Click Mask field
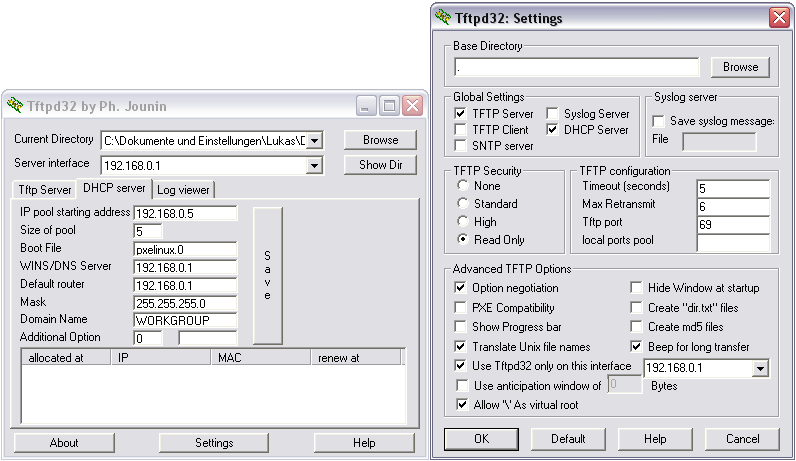 click(x=185, y=303)
